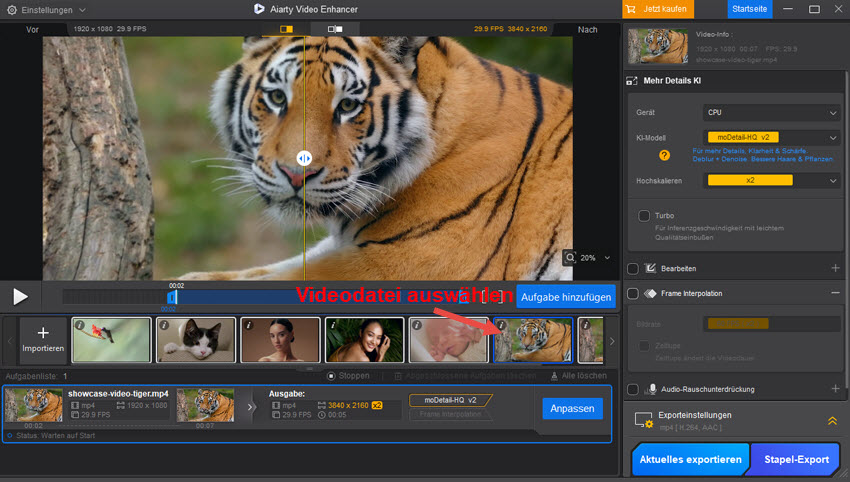Expand Audio-Rauschunterdrückung with its plus sign

[x=835, y=389]
